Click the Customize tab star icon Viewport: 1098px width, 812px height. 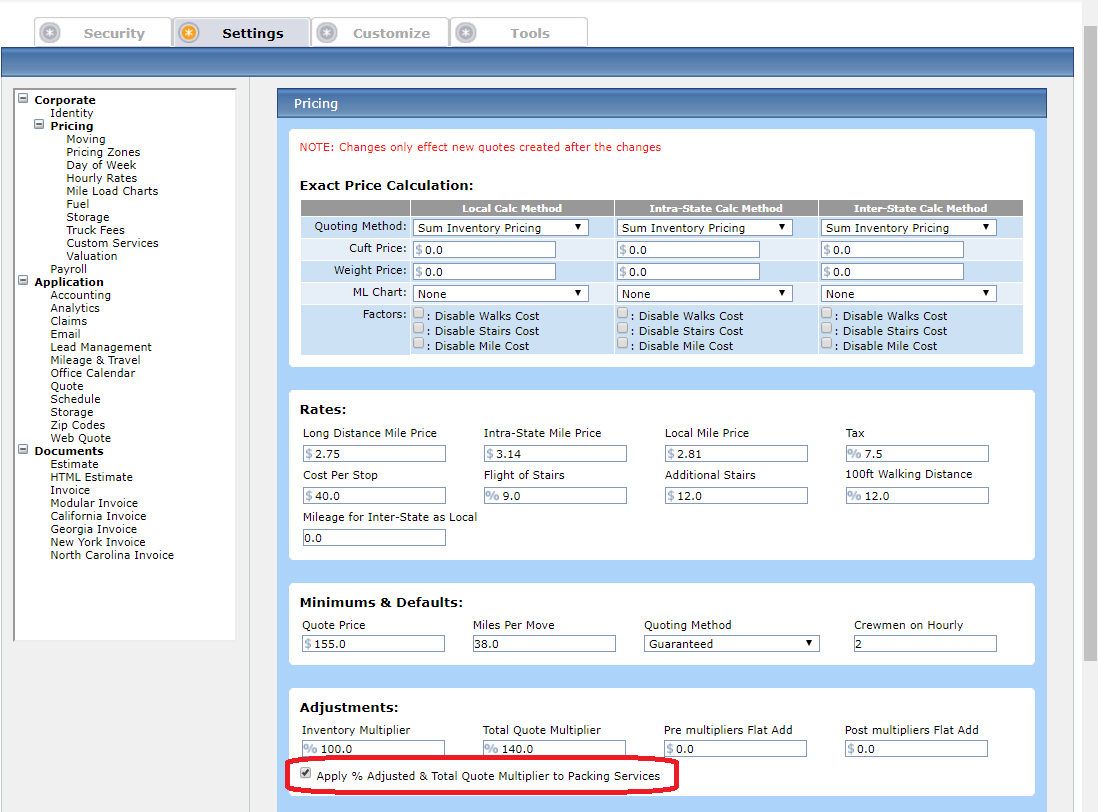pyautogui.click(x=327, y=33)
